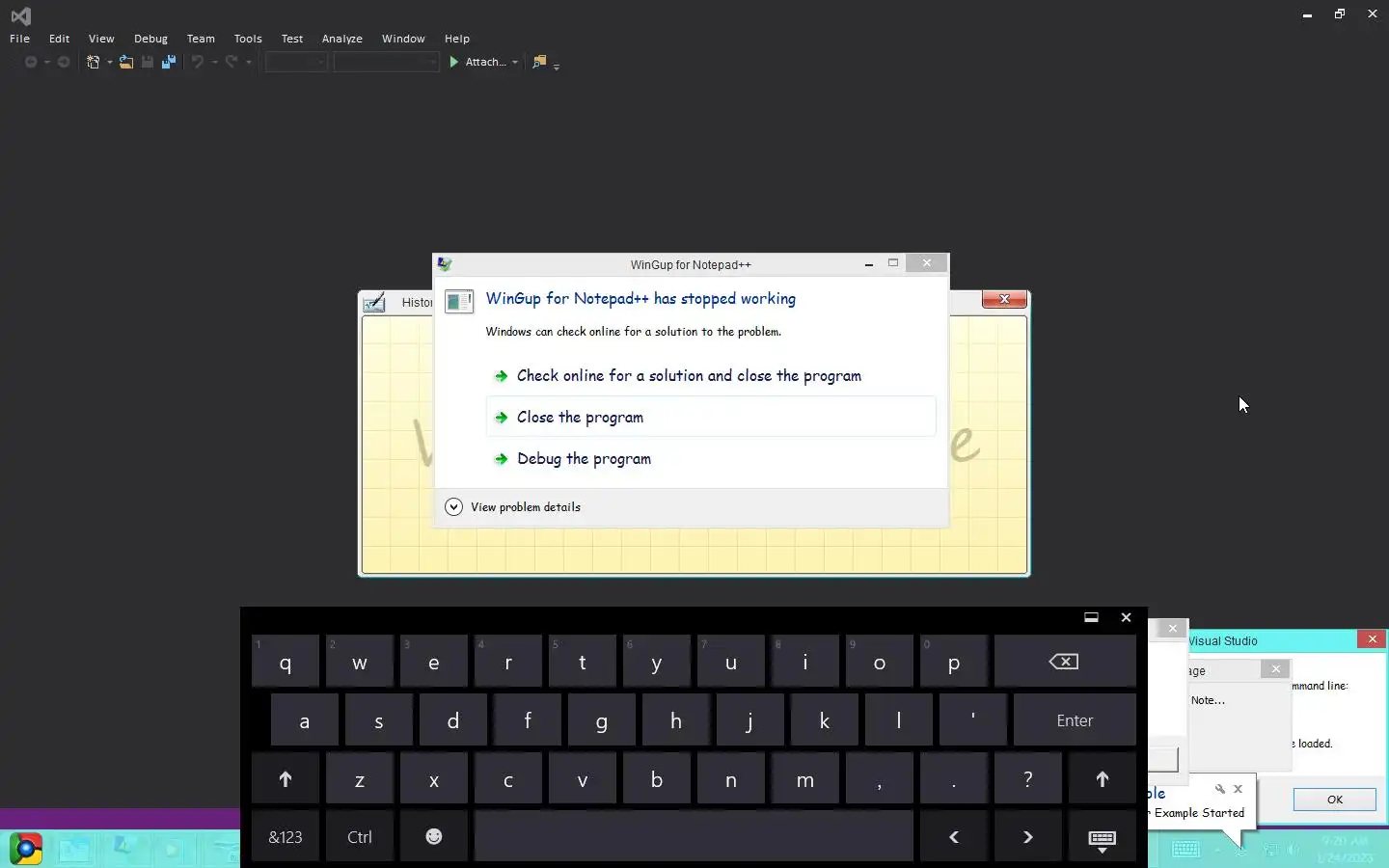Close the on-screen keyboard
Screen dimensions: 1389x868
[x=1126, y=617]
